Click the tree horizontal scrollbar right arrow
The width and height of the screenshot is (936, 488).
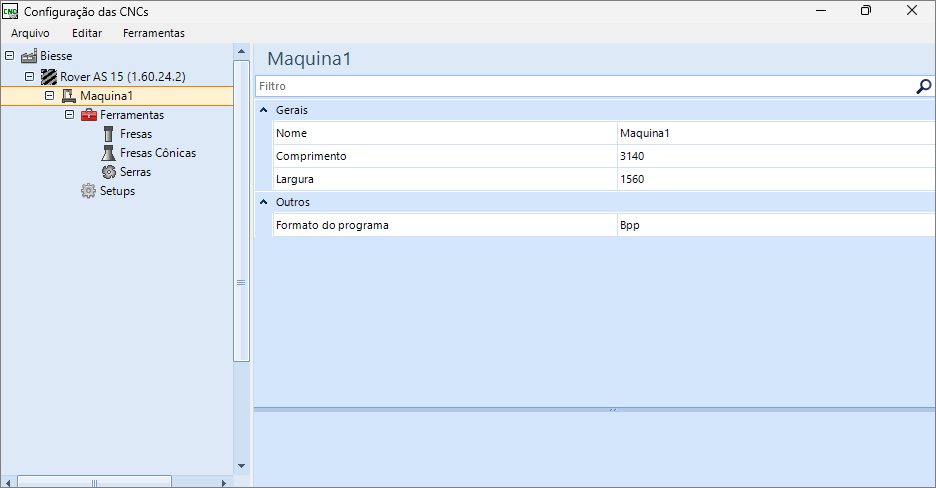(224, 483)
